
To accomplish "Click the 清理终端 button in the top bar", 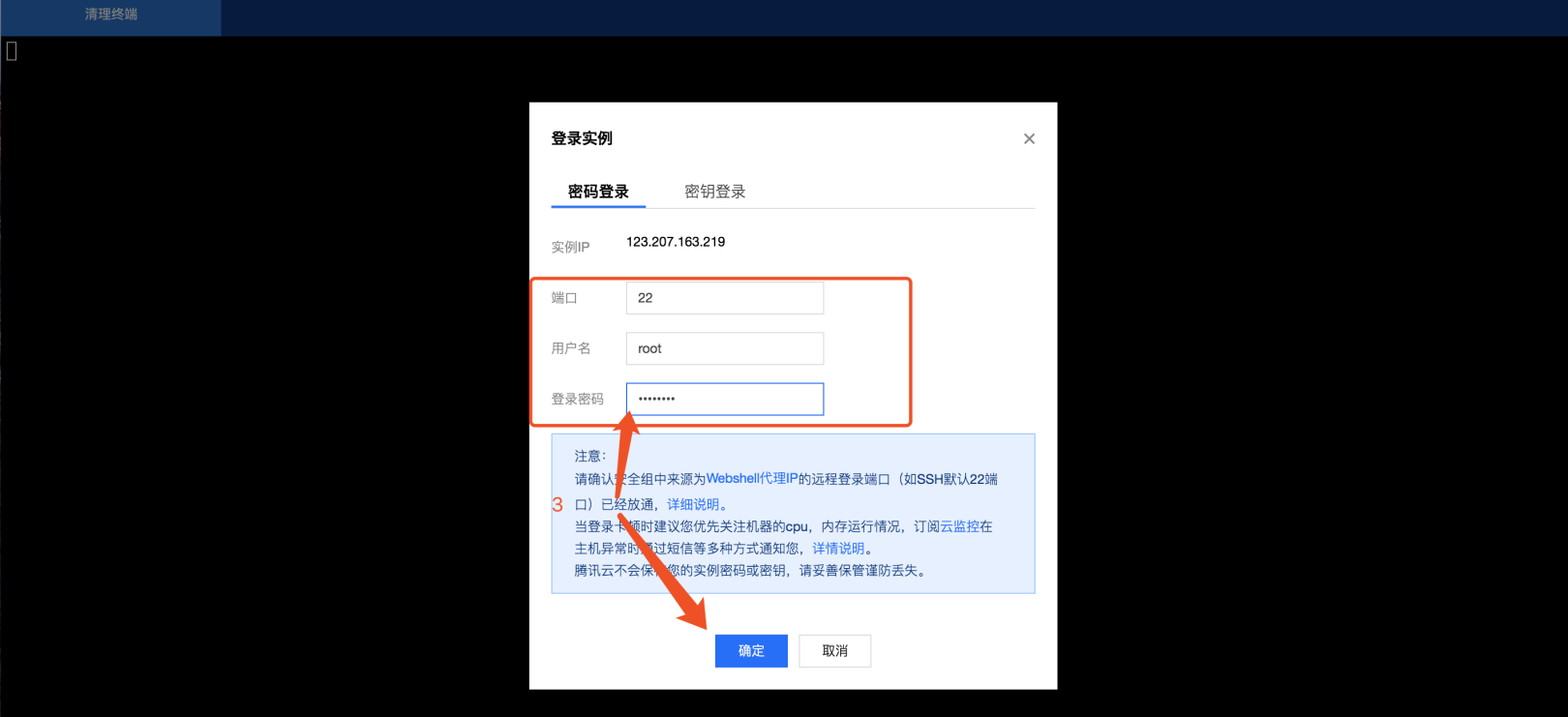I will coord(110,15).
